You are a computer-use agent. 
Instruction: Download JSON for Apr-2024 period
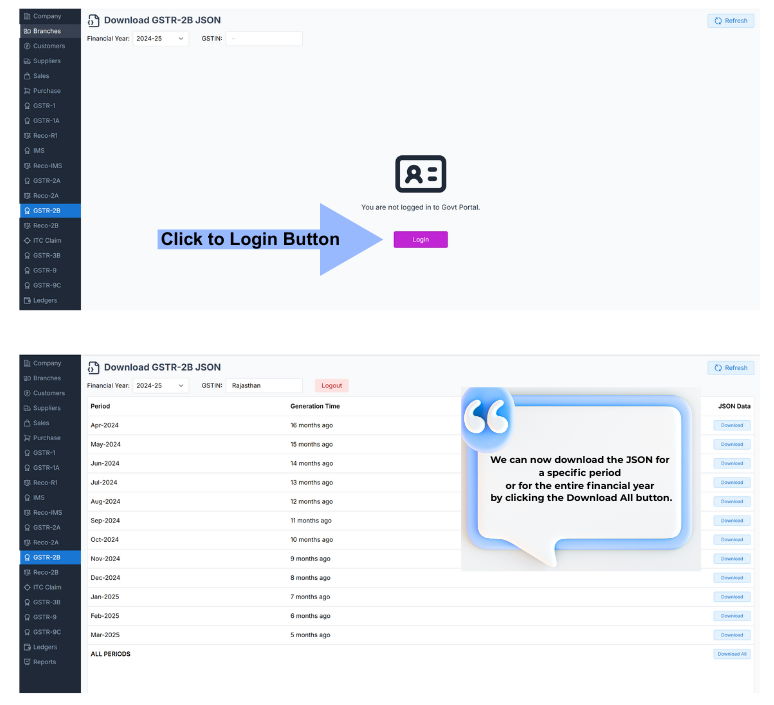732,425
